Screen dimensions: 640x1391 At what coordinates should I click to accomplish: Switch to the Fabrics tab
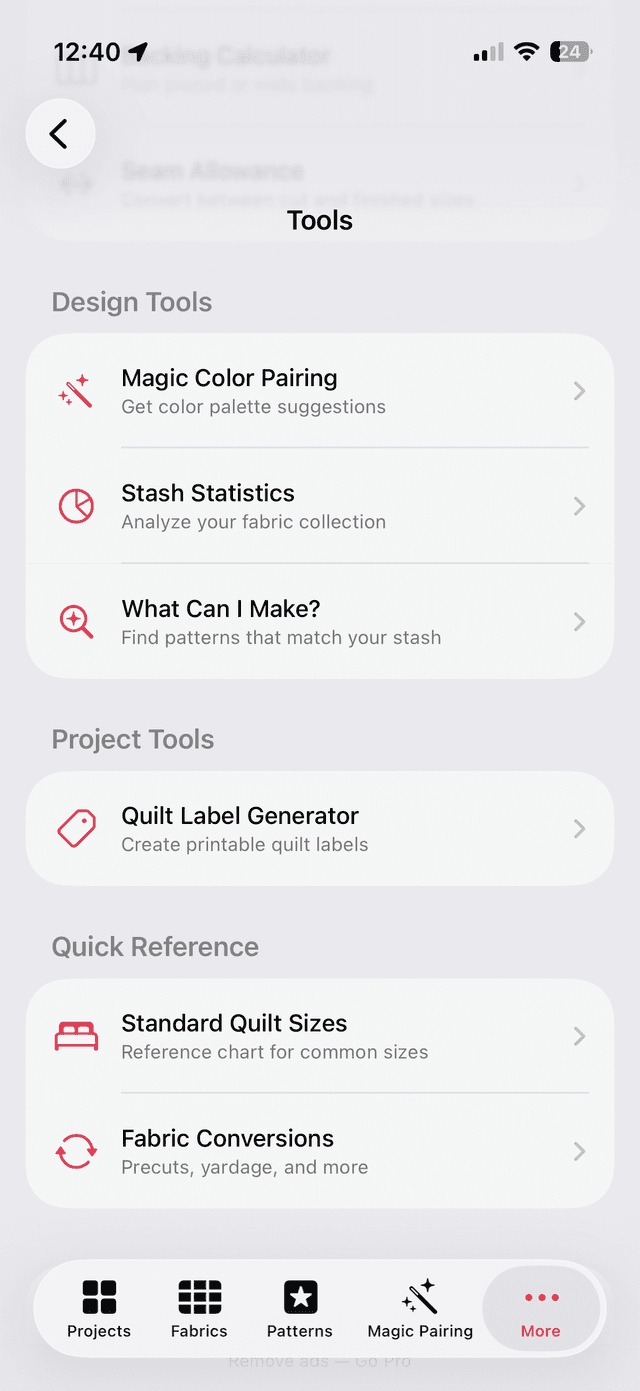point(199,1309)
